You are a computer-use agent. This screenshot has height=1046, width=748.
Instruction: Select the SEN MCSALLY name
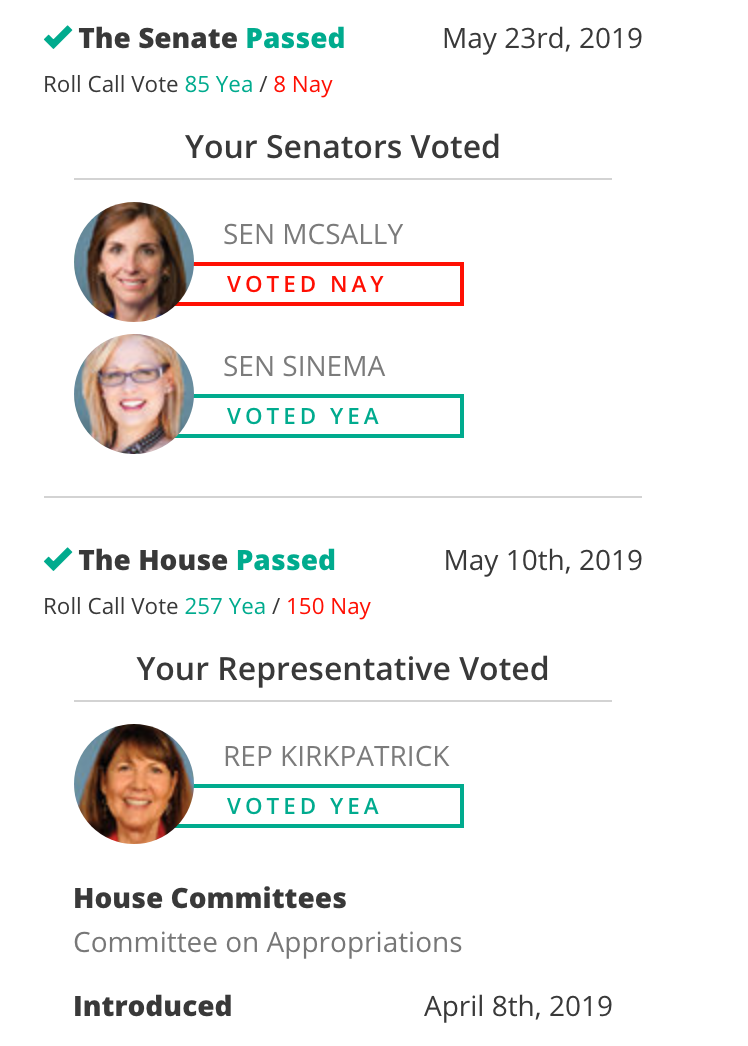(x=313, y=235)
